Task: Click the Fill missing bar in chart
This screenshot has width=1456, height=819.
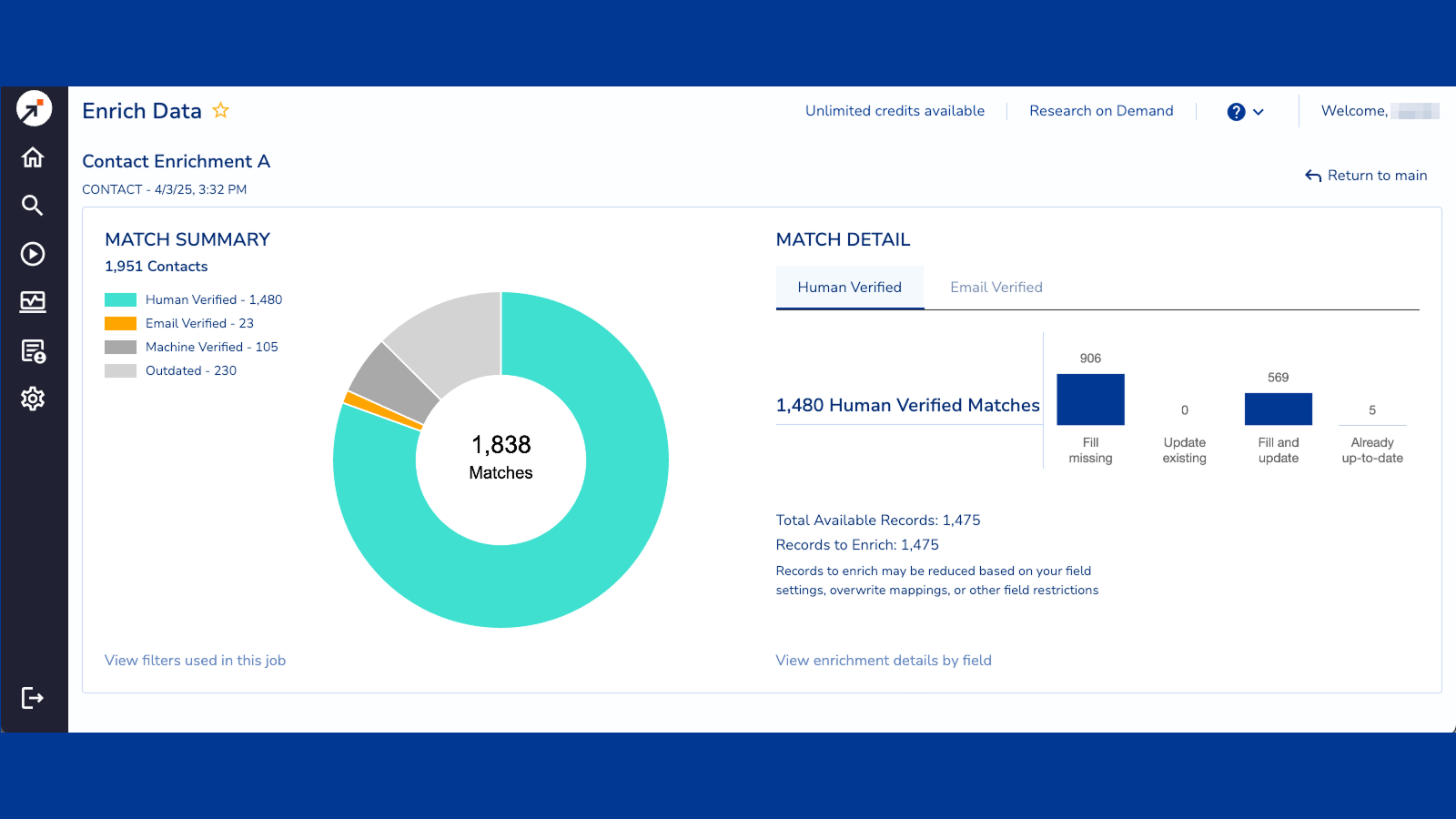Action: 1090,399
